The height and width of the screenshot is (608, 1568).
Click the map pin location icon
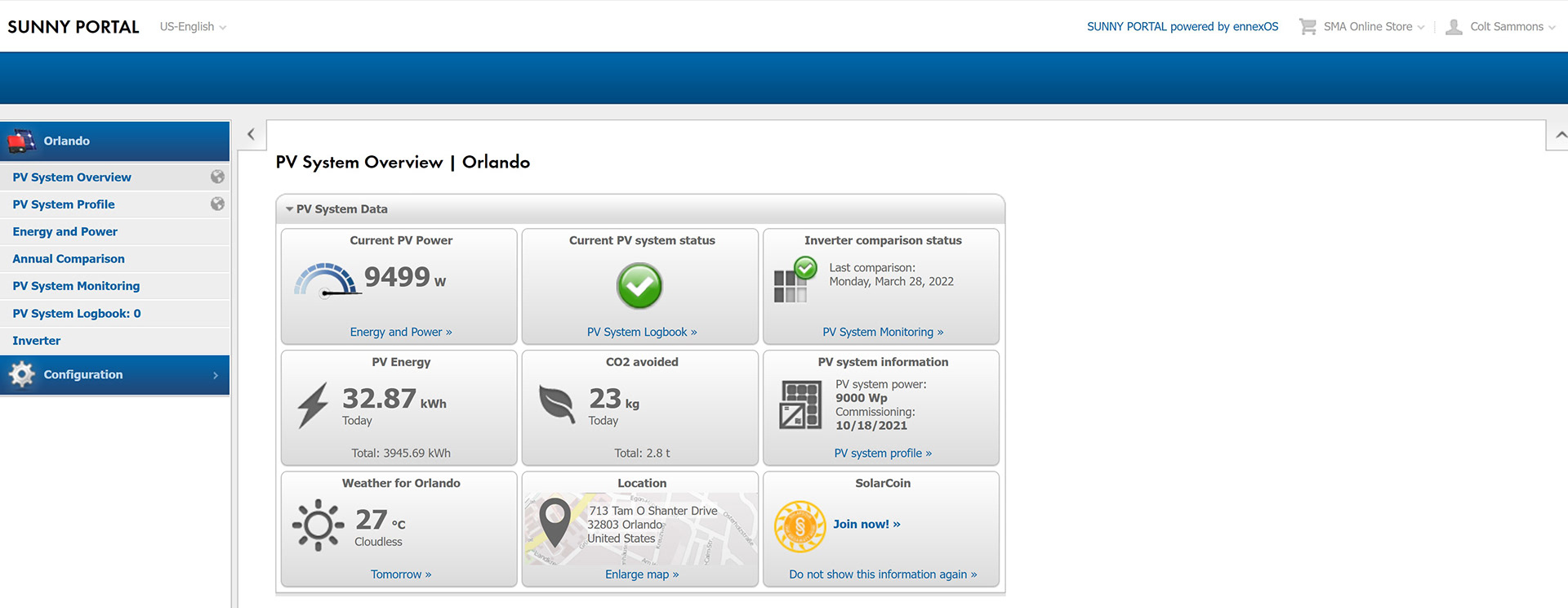click(555, 523)
